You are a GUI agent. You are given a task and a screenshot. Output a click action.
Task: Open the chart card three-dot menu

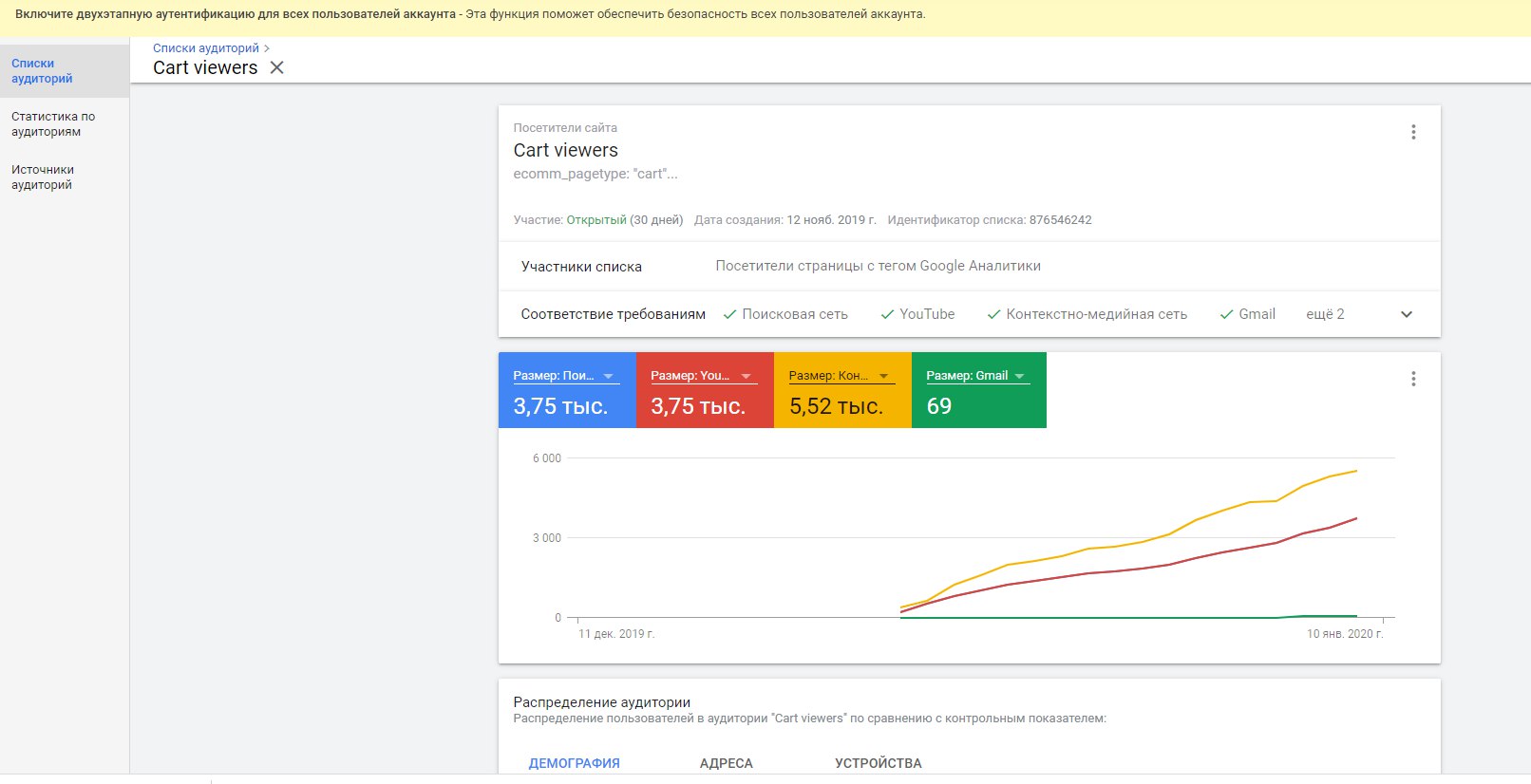(x=1413, y=379)
